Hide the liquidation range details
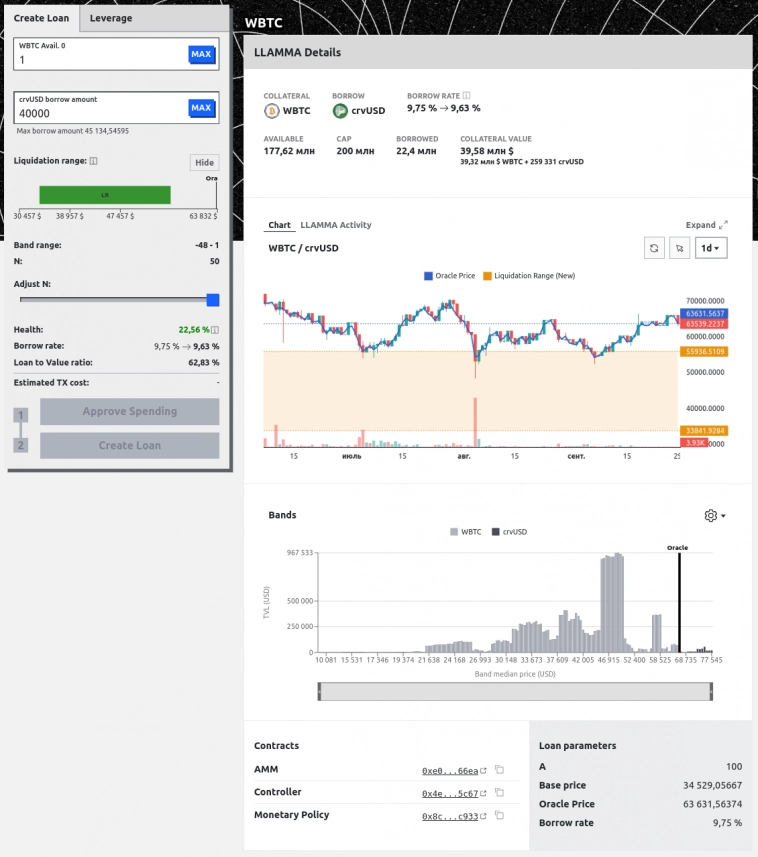 tap(204, 162)
